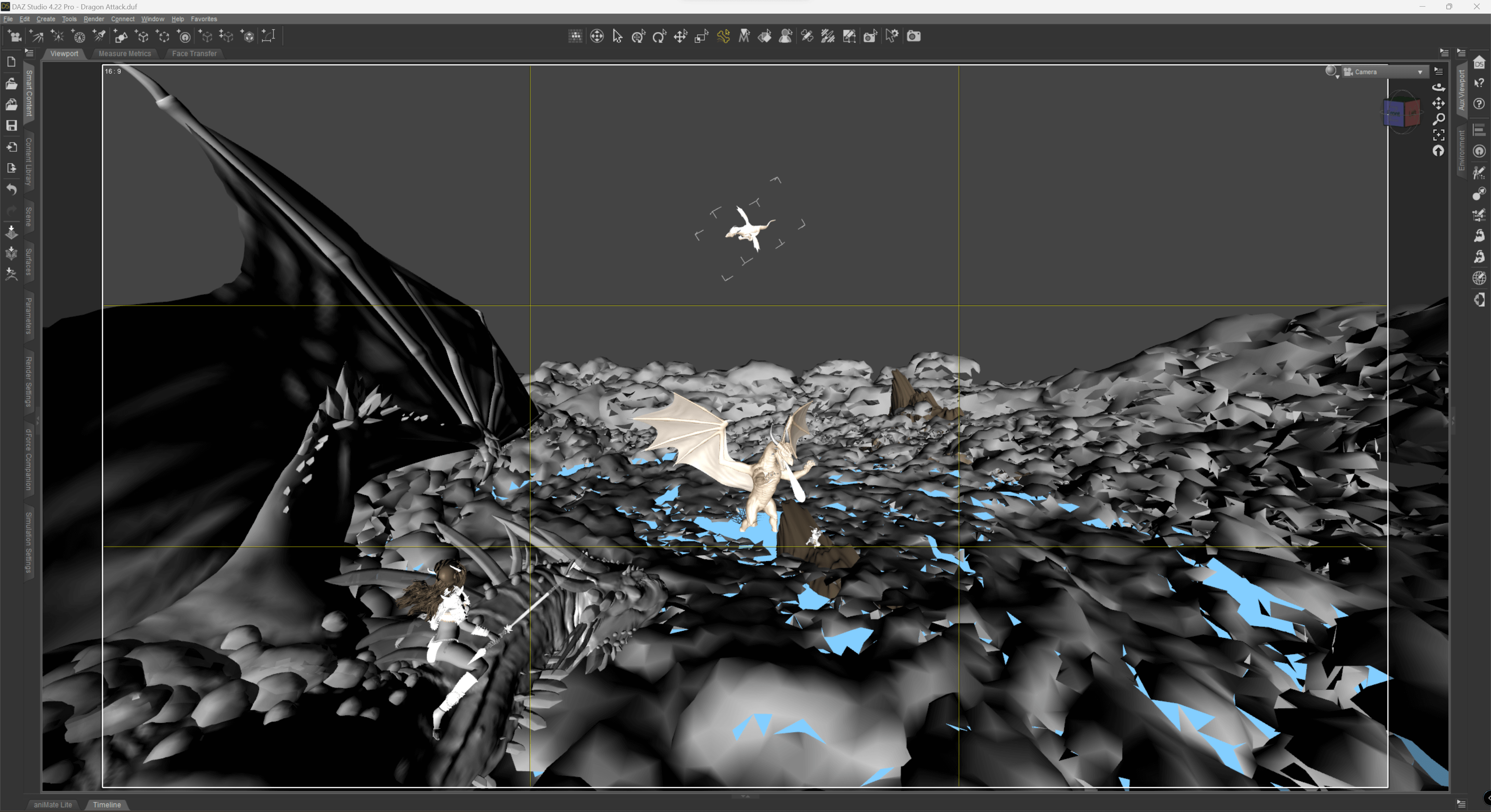Viewport: 1491px width, 812px height.
Task: Open the draw style sphere dropdown
Action: point(1332,72)
